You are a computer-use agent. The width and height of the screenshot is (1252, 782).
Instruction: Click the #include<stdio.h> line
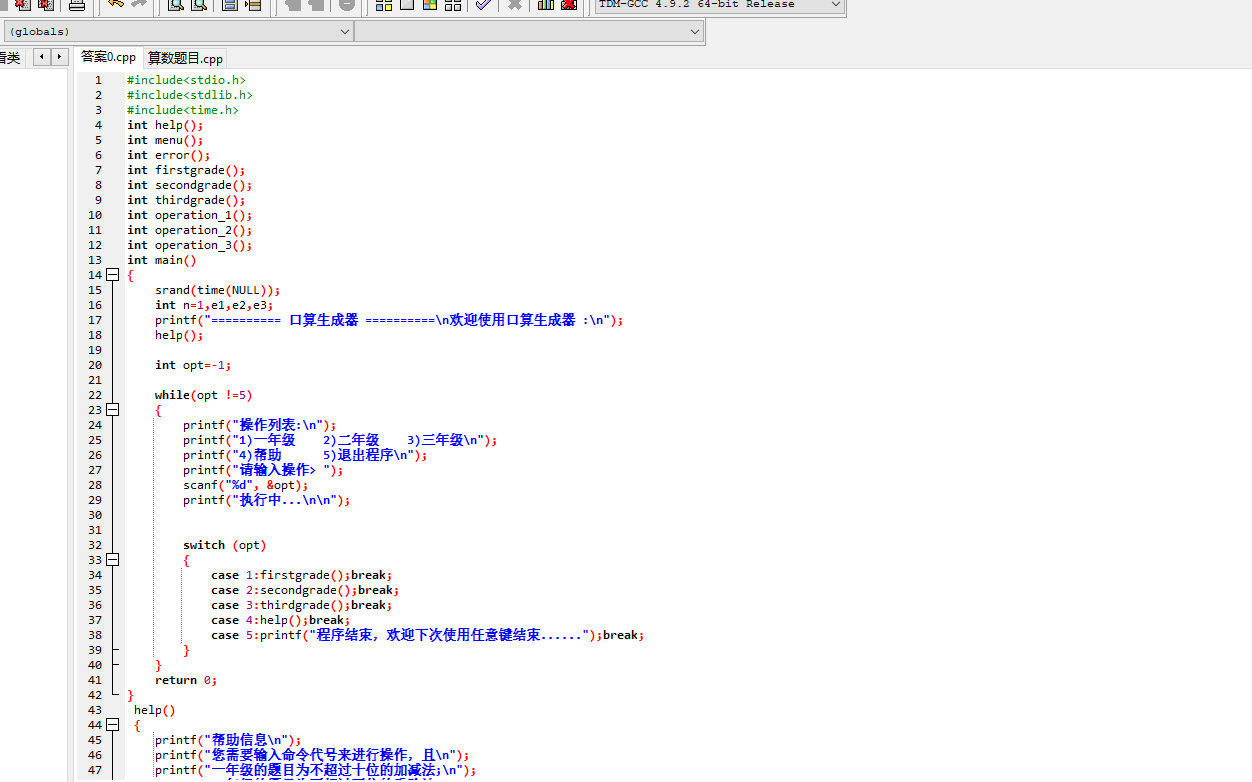coord(186,80)
